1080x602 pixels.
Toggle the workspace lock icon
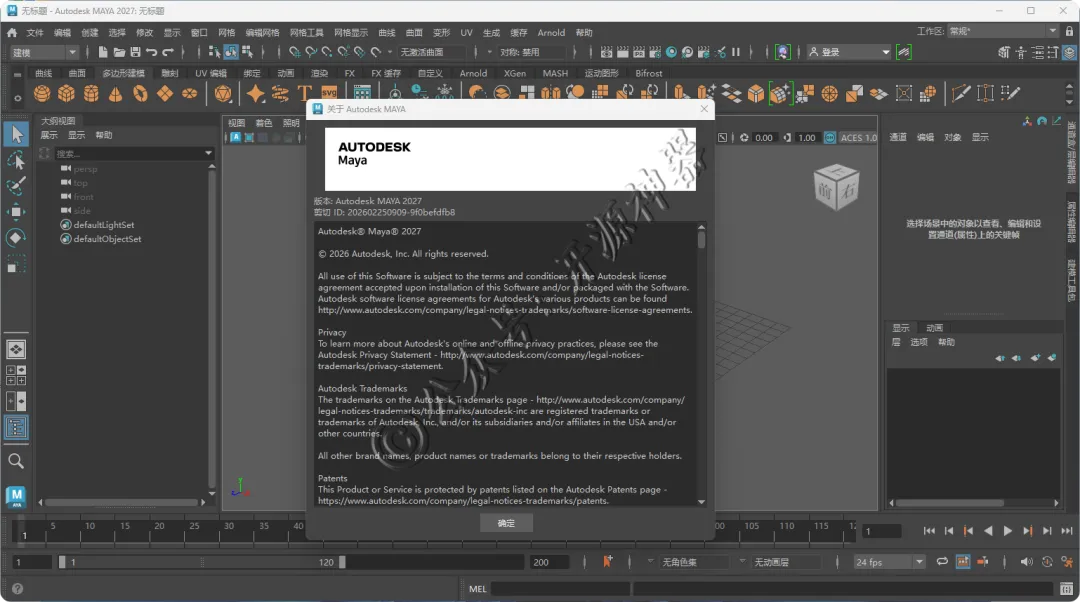1069,31
